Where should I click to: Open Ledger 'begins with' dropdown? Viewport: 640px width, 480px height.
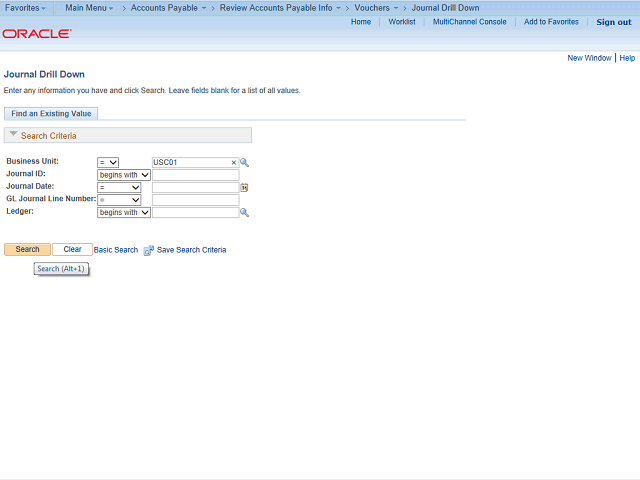(x=124, y=213)
